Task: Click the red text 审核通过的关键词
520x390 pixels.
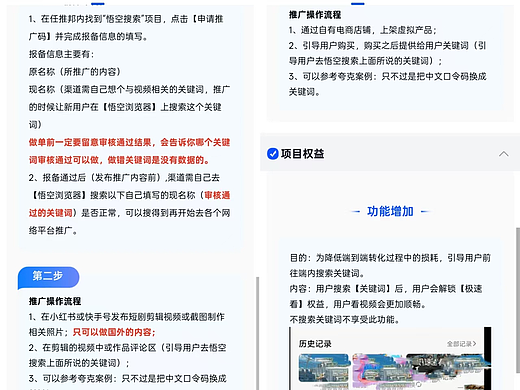Action: pos(129,204)
